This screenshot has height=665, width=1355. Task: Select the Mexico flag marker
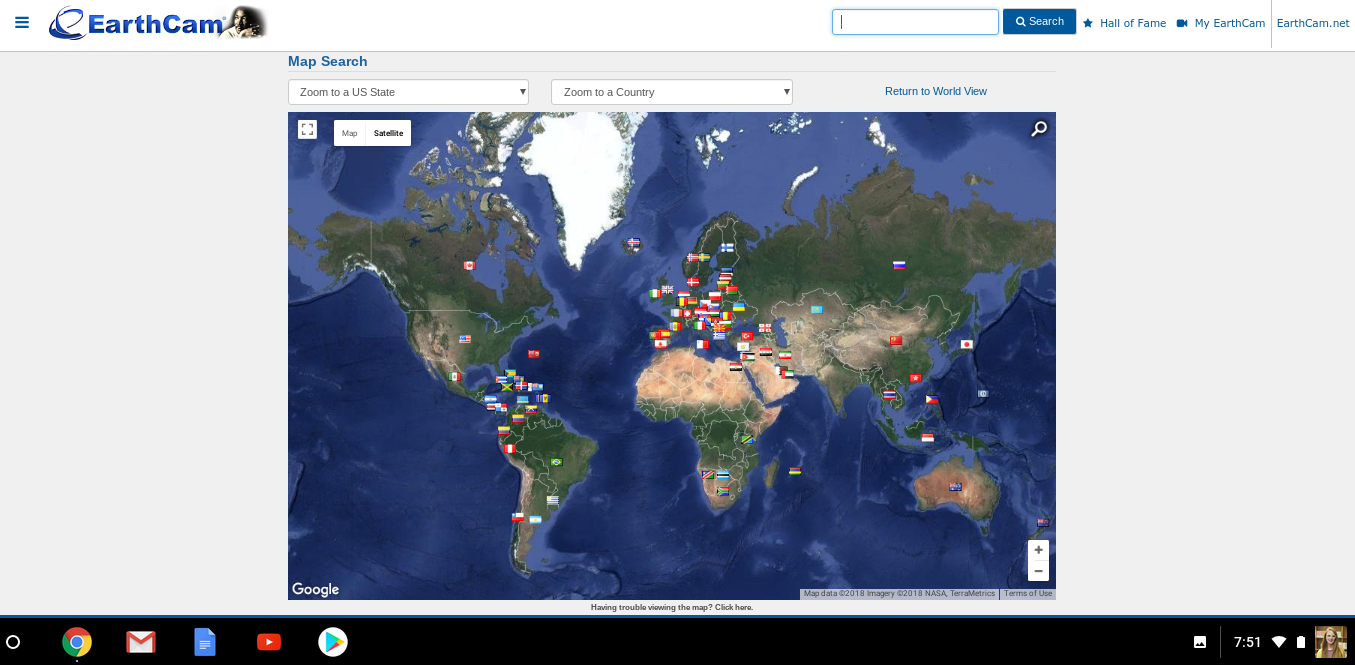click(x=455, y=376)
